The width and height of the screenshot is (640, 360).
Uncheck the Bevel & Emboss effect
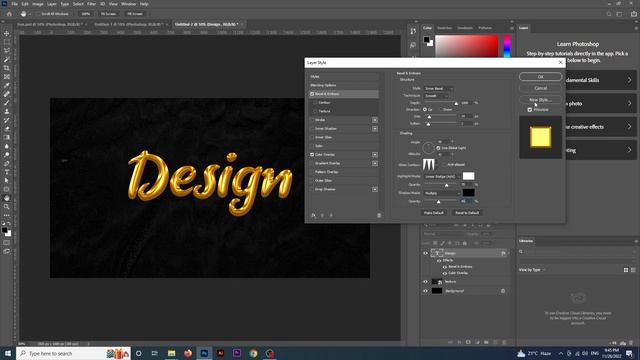[312, 94]
